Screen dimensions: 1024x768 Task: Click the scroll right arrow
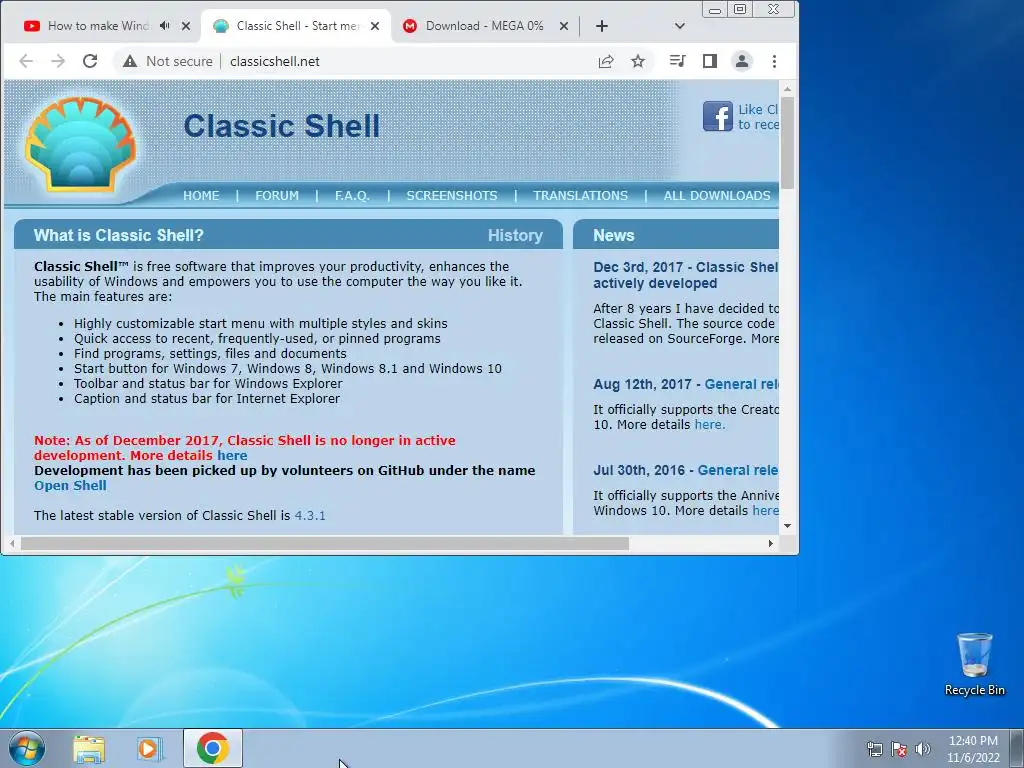pos(771,543)
